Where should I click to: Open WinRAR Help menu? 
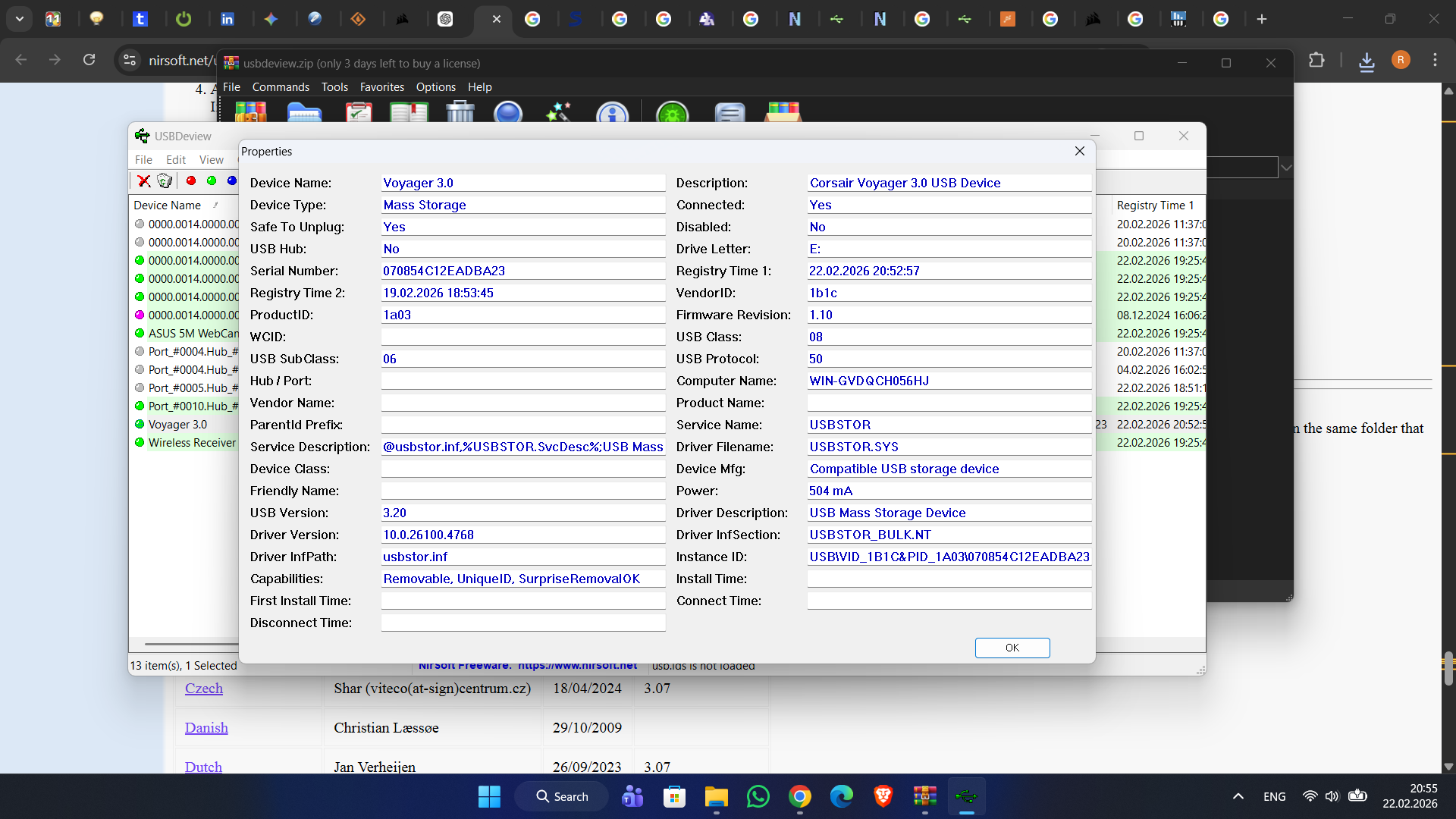[479, 87]
